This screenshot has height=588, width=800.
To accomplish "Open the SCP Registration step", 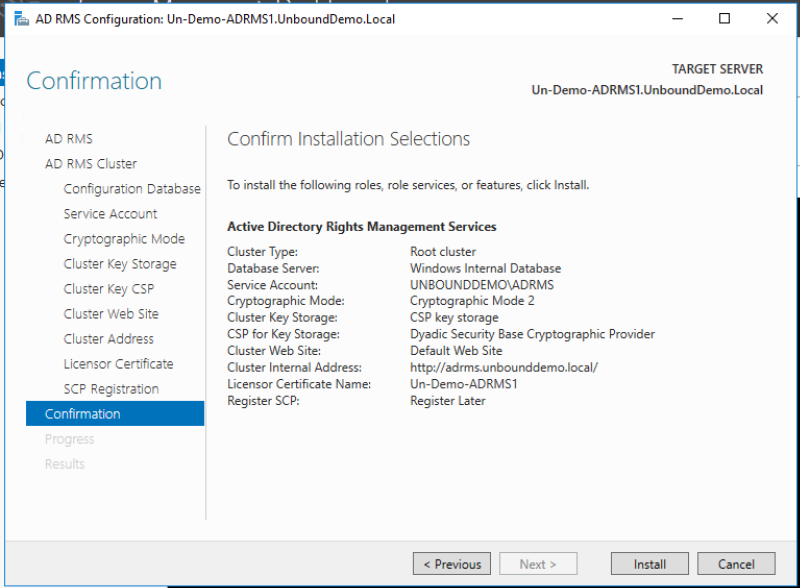I will tap(111, 389).
